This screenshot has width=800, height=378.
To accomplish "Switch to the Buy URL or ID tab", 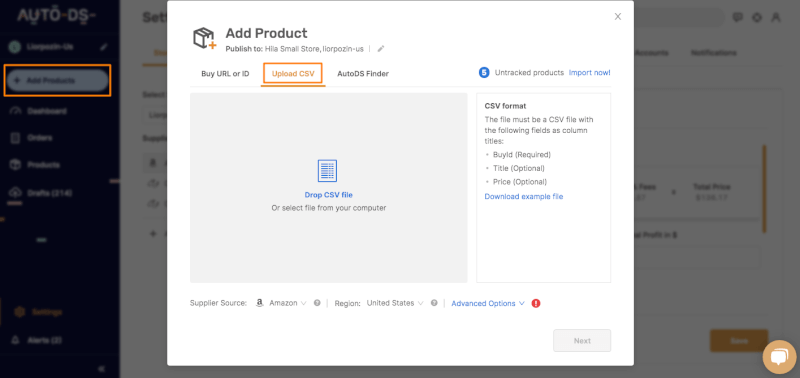I will 225,73.
